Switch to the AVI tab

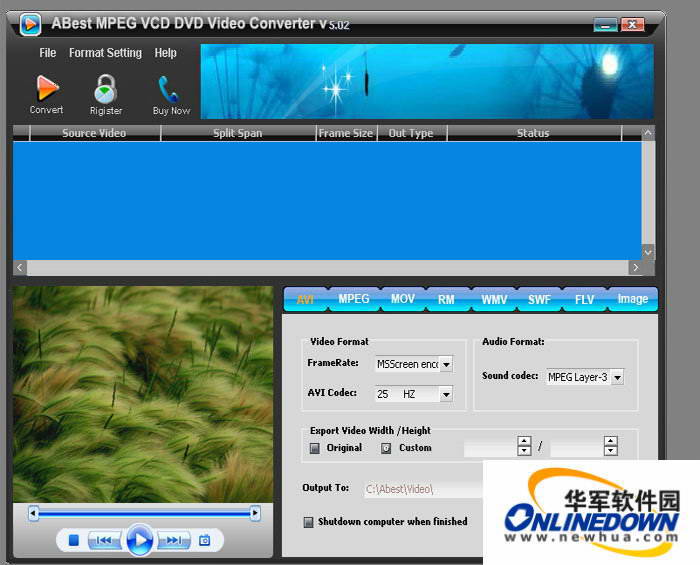305,299
